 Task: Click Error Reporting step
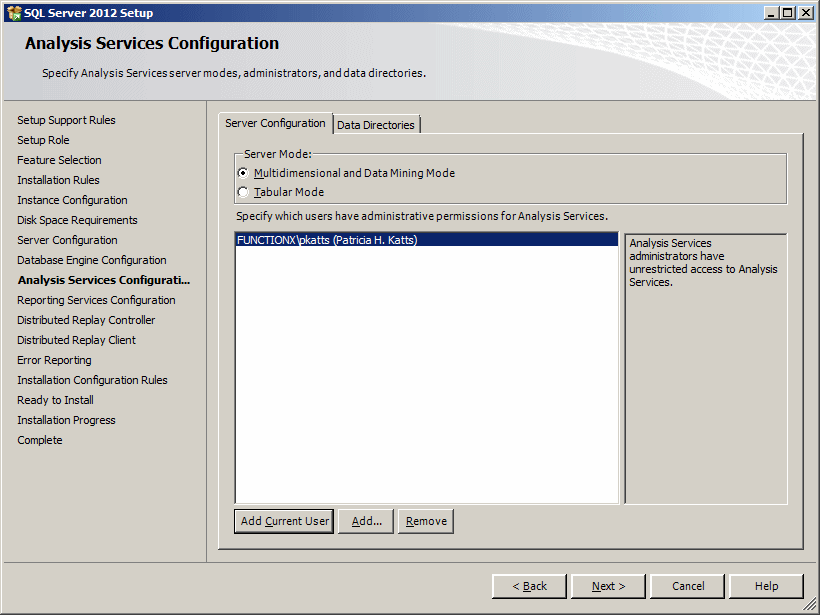[54, 360]
